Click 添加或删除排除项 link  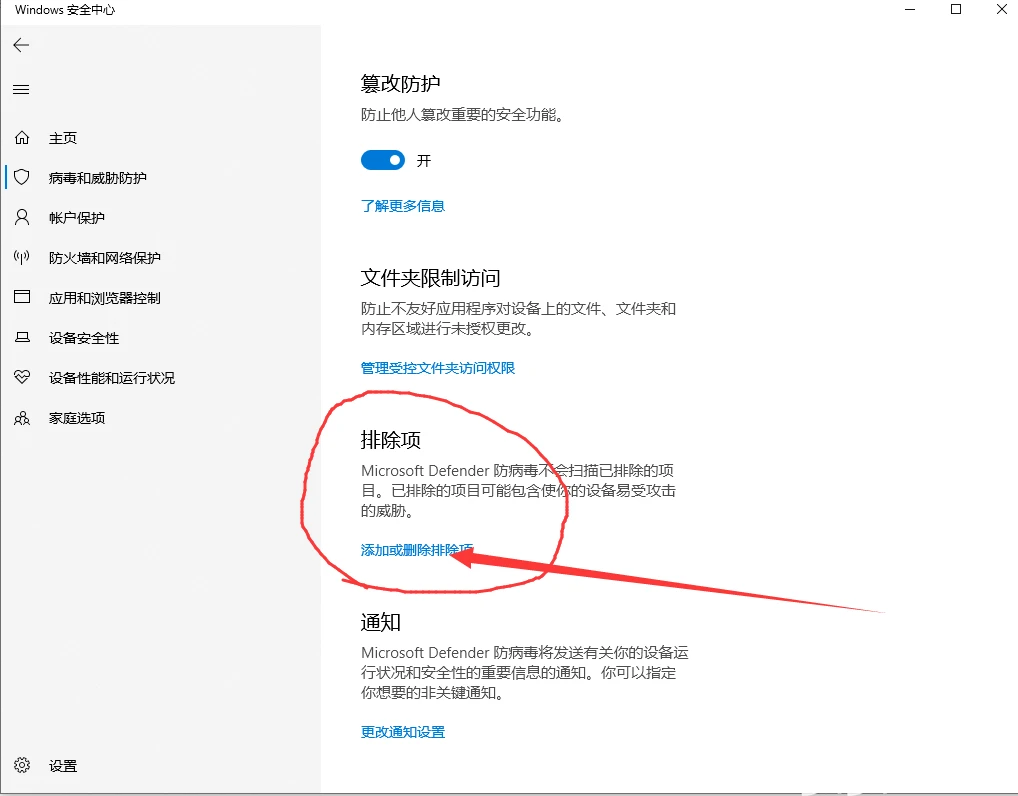tap(417, 550)
